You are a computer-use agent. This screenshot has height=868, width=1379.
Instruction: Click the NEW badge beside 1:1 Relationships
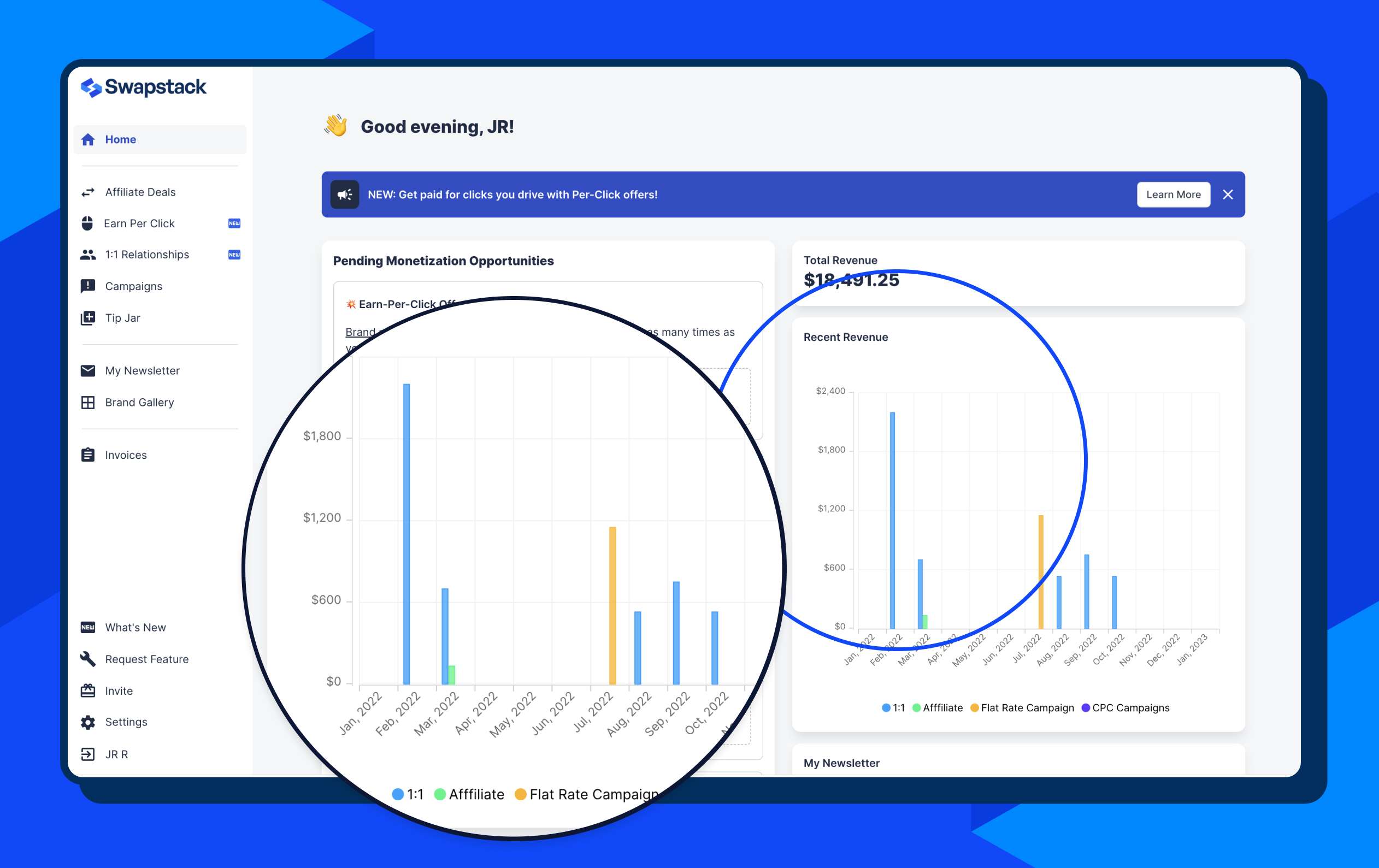234,255
